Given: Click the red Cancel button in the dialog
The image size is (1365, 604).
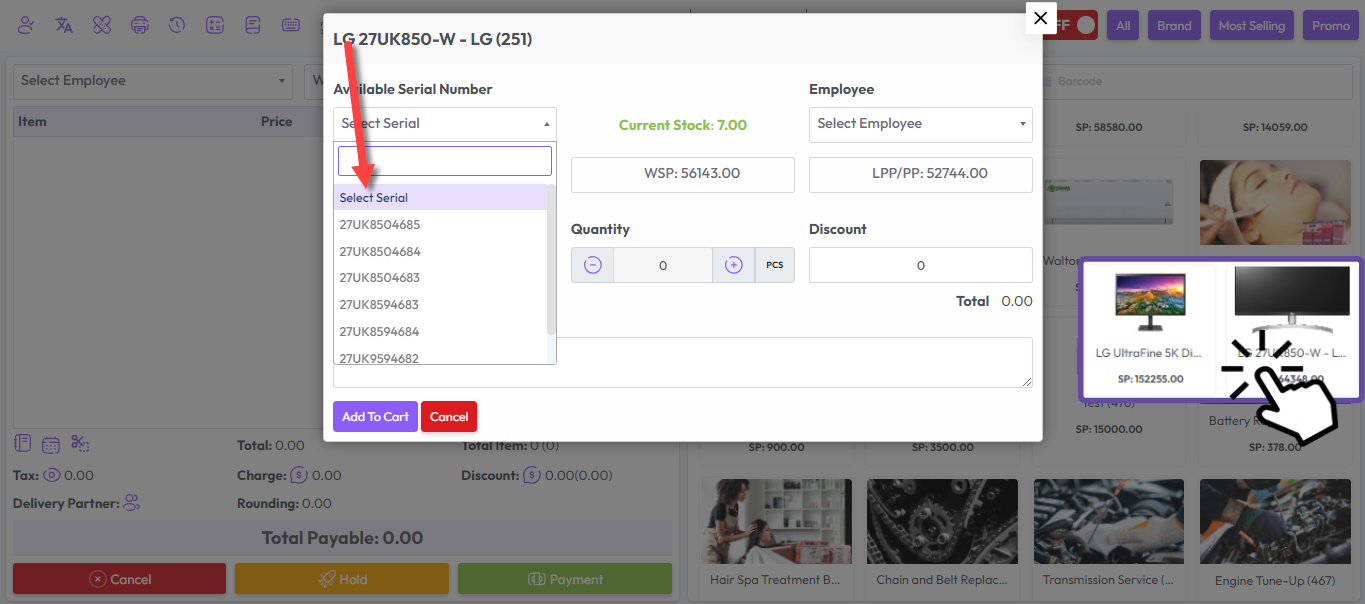Looking at the screenshot, I should point(449,417).
